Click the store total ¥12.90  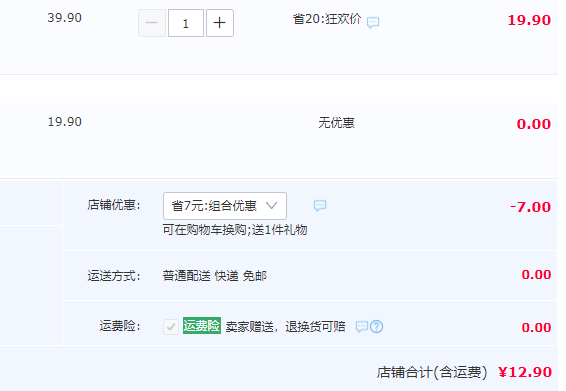coord(525,372)
